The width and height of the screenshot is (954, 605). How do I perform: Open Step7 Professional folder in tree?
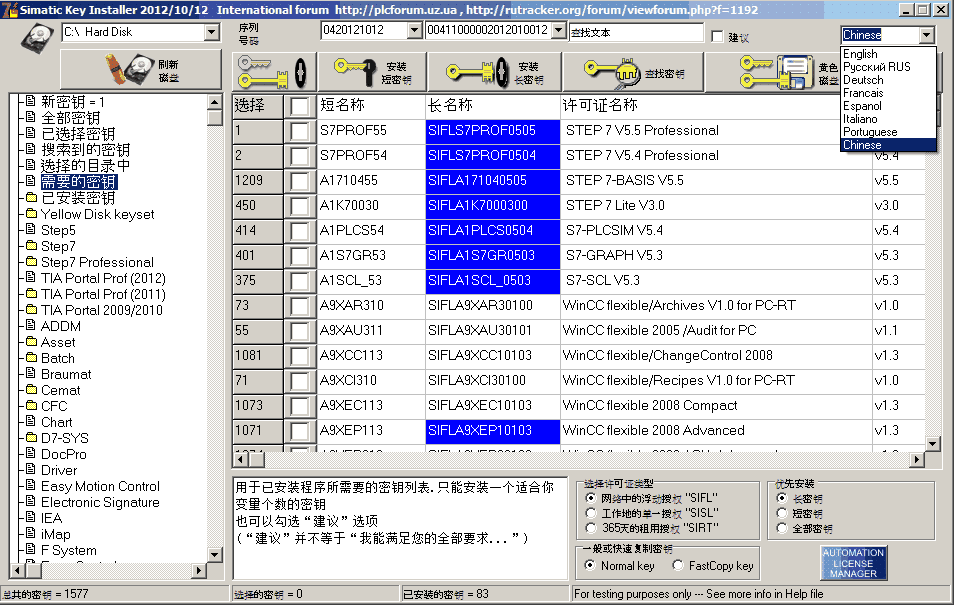point(97,262)
